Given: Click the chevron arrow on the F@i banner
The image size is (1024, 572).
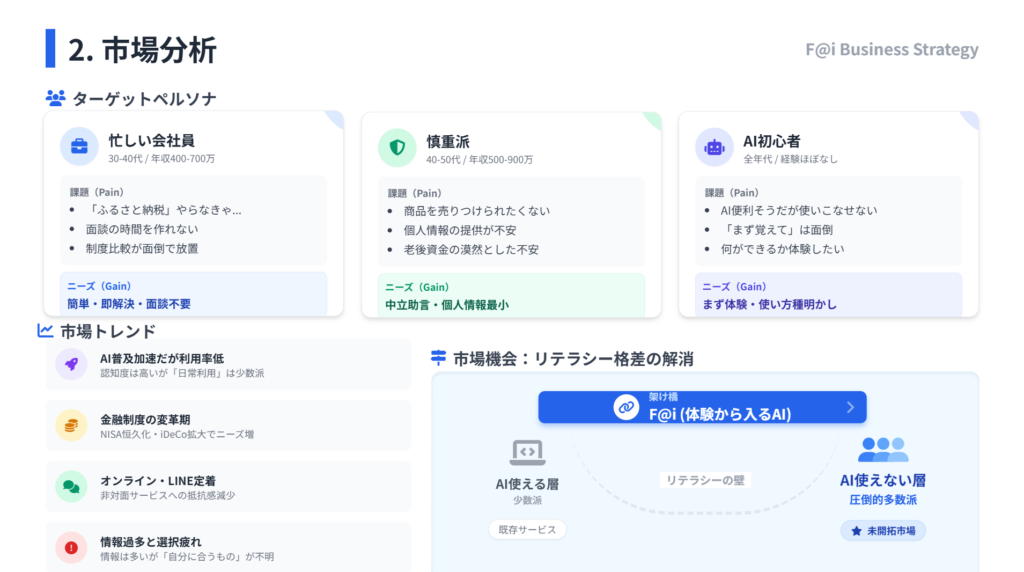Looking at the screenshot, I should (x=850, y=407).
